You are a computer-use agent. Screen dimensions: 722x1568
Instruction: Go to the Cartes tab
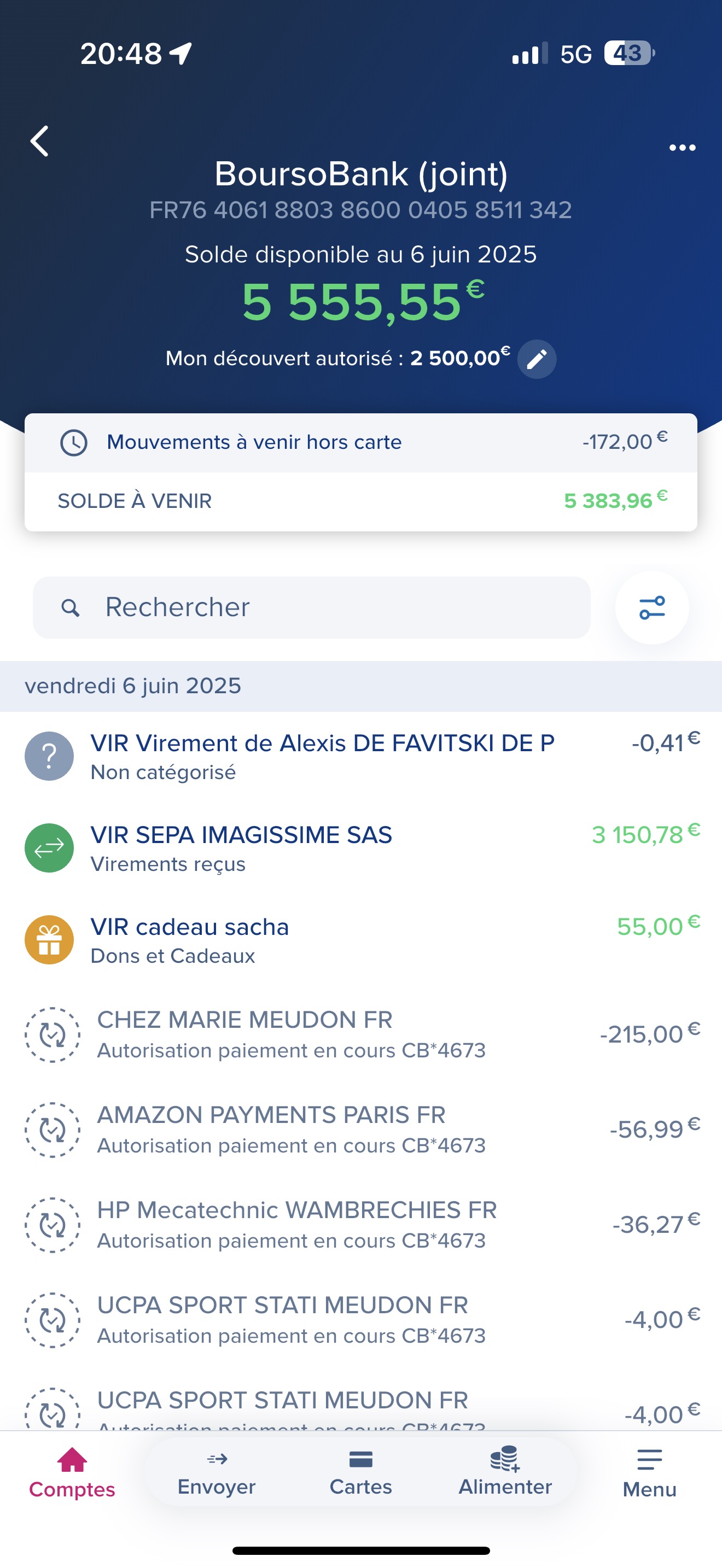(361, 1472)
